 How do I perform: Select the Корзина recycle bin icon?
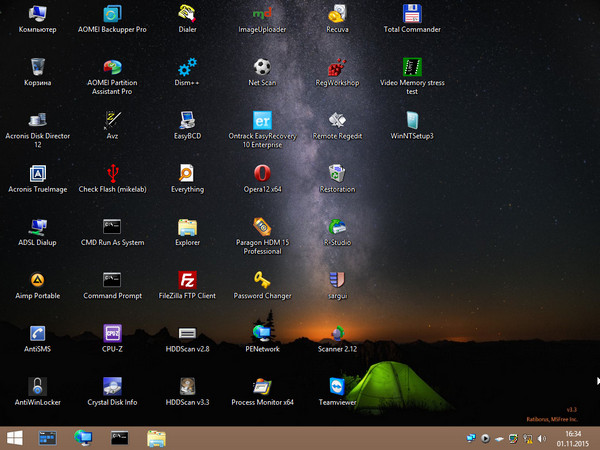point(38,67)
